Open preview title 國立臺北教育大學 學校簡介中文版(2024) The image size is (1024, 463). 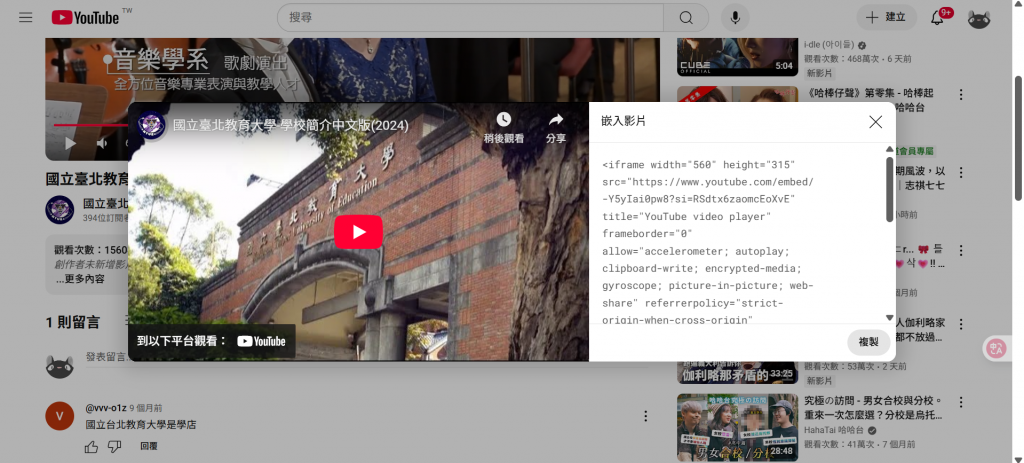(x=291, y=125)
